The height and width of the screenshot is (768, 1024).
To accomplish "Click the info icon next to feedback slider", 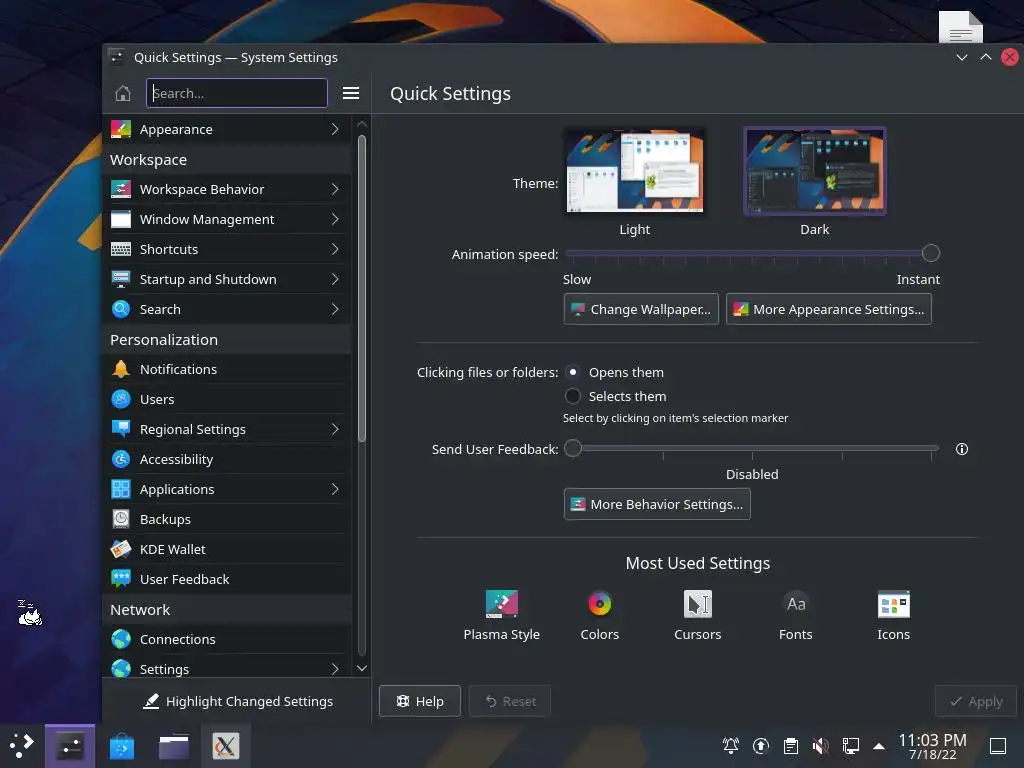I will 961,449.
